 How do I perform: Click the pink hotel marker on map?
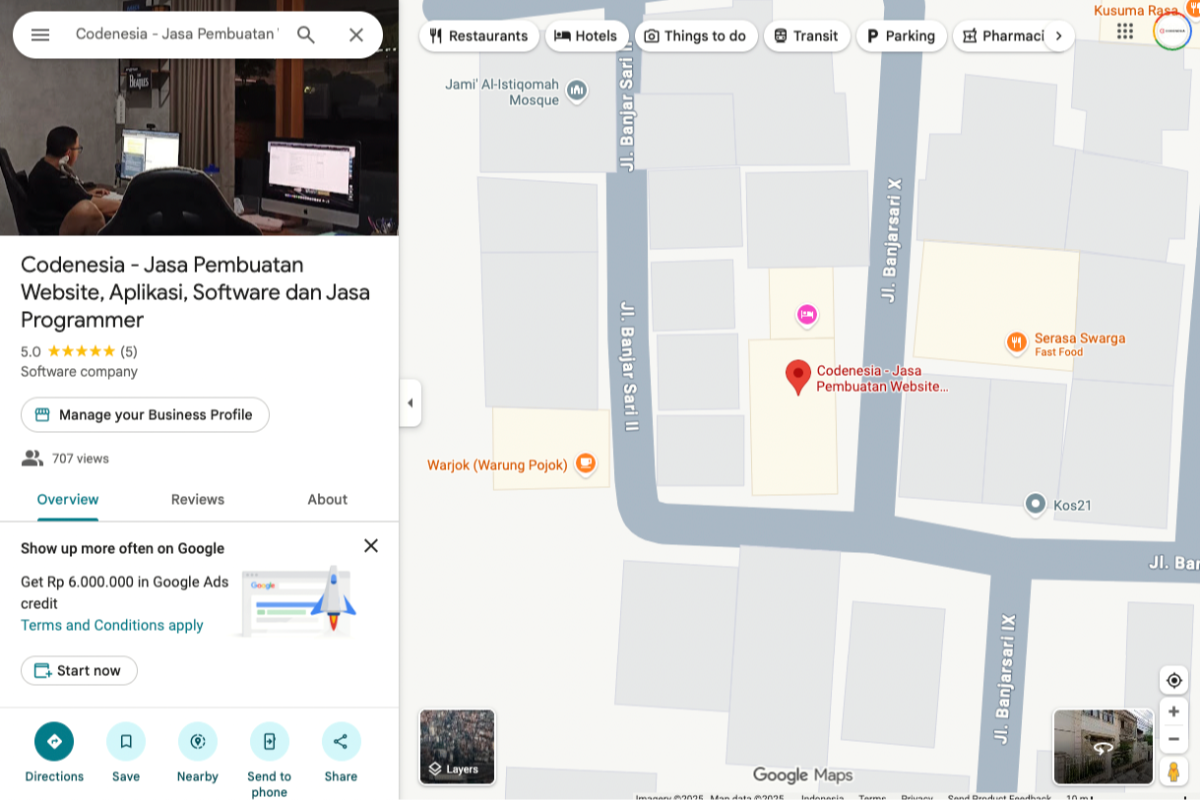coord(807,316)
